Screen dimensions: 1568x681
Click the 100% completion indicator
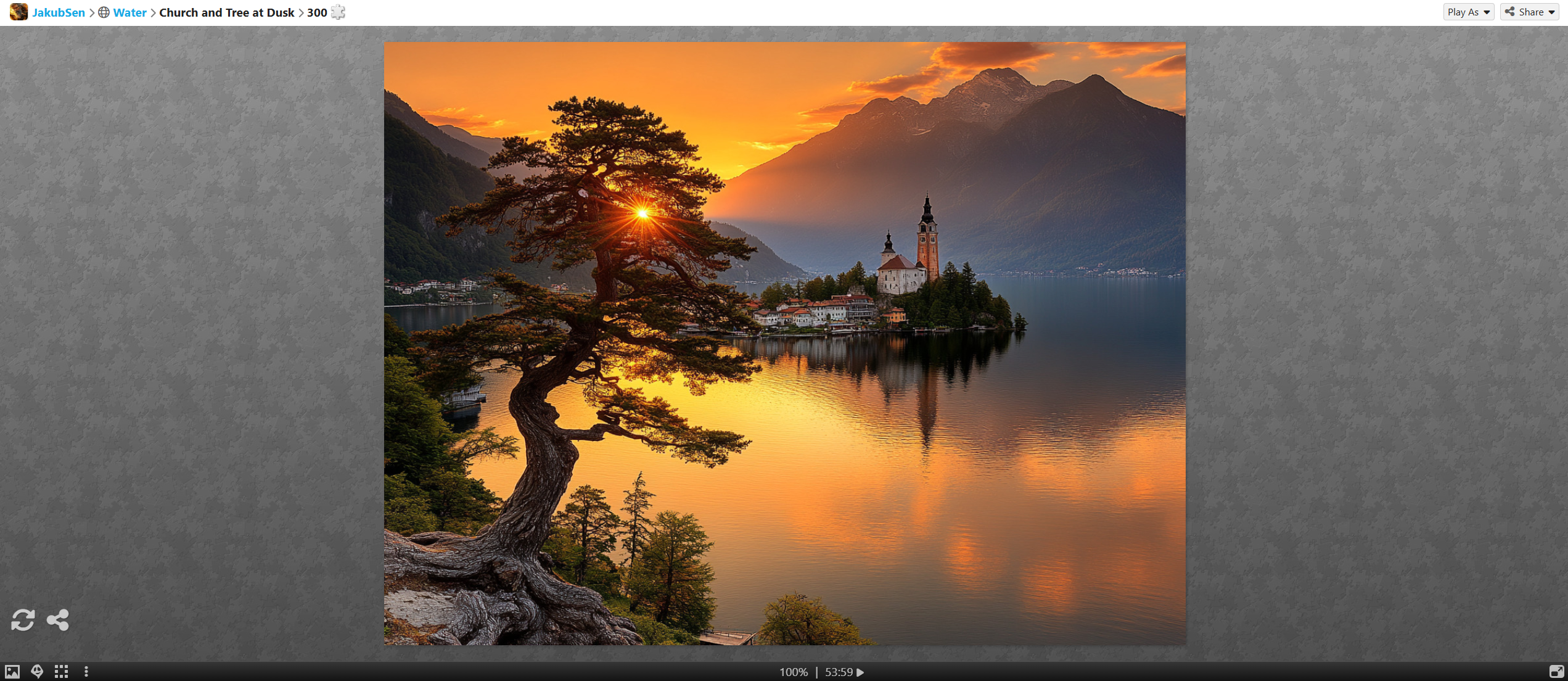(x=793, y=672)
